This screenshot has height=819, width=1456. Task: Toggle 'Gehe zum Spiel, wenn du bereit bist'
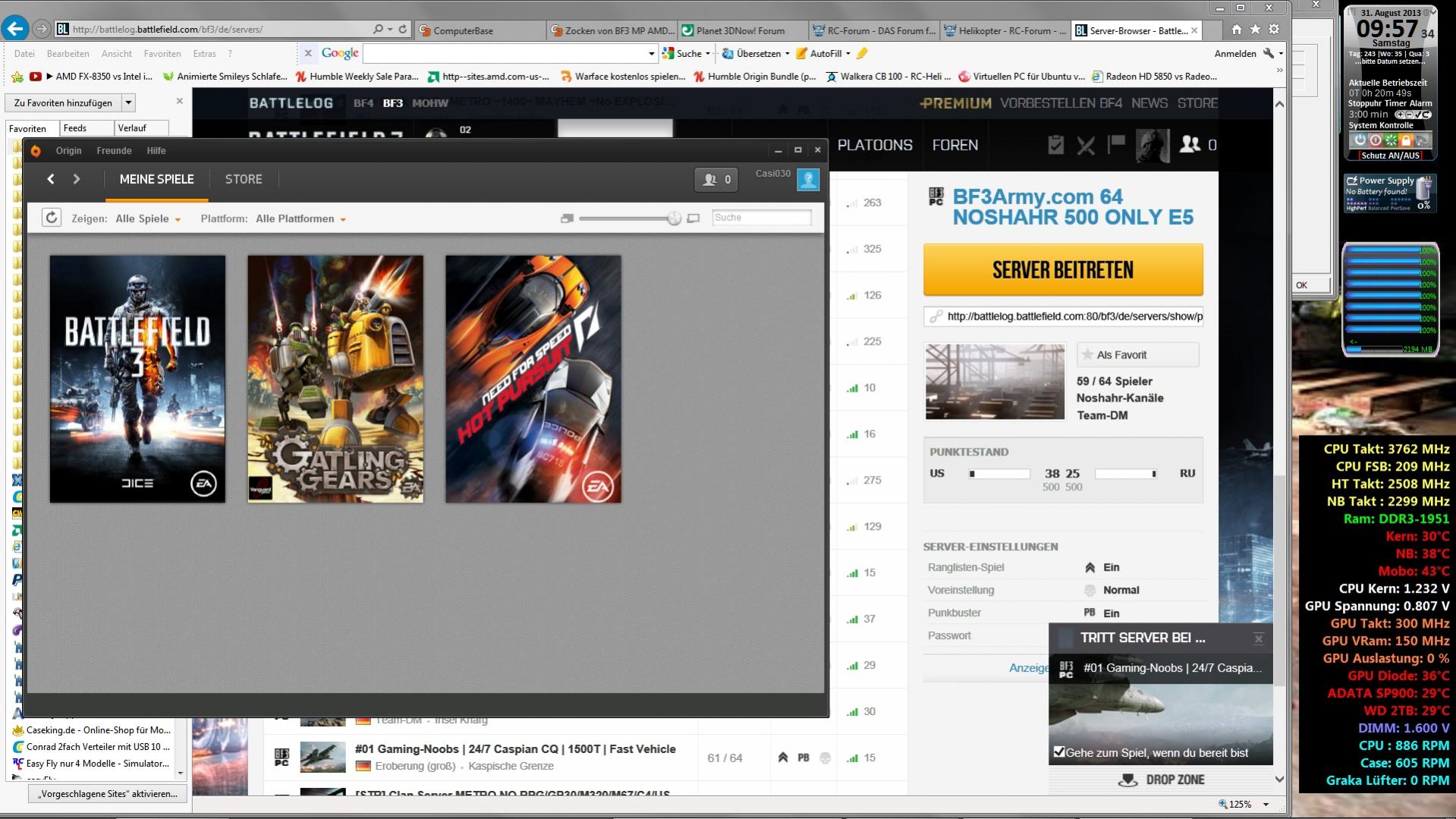coord(1059,752)
